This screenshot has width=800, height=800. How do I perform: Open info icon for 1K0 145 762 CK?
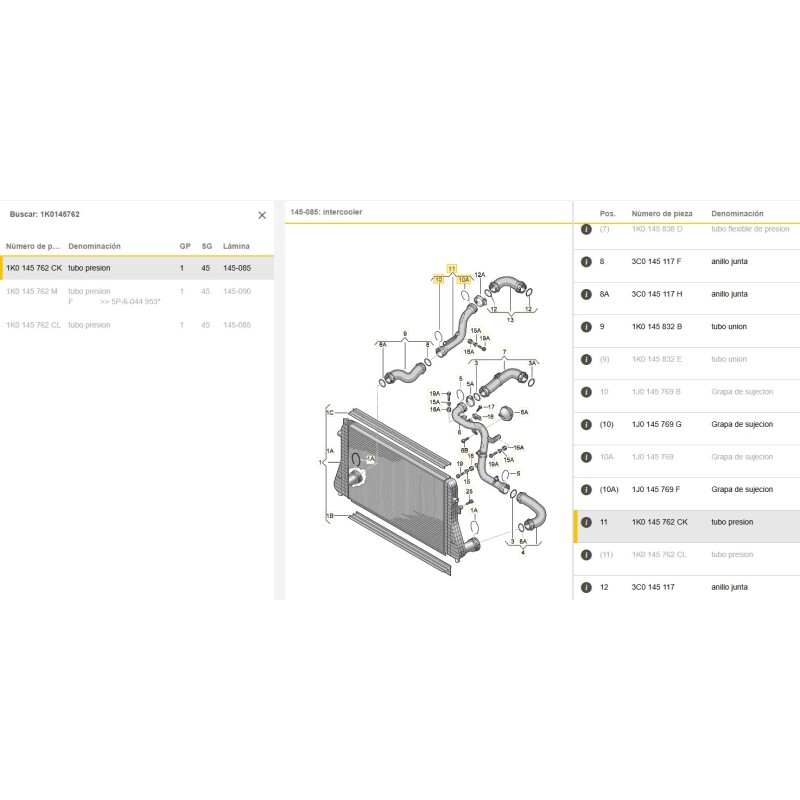586,522
